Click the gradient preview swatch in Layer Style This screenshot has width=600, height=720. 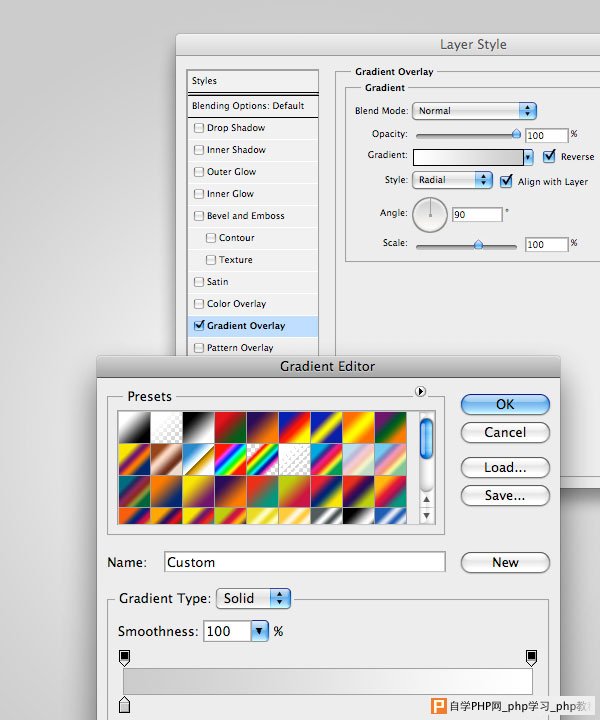click(x=468, y=158)
